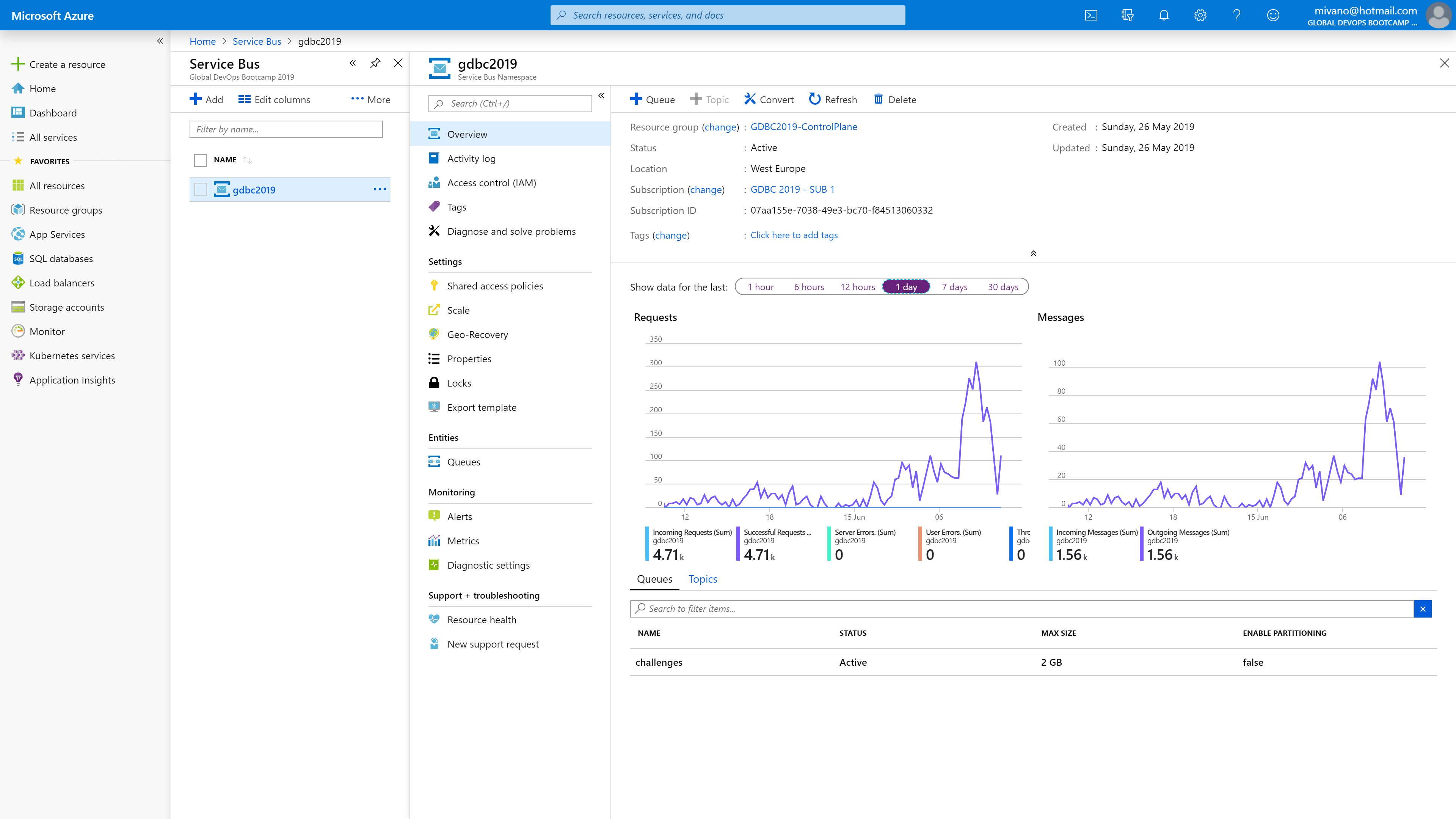
Task: Click the Directory and subscription filter icon
Action: point(1127,15)
